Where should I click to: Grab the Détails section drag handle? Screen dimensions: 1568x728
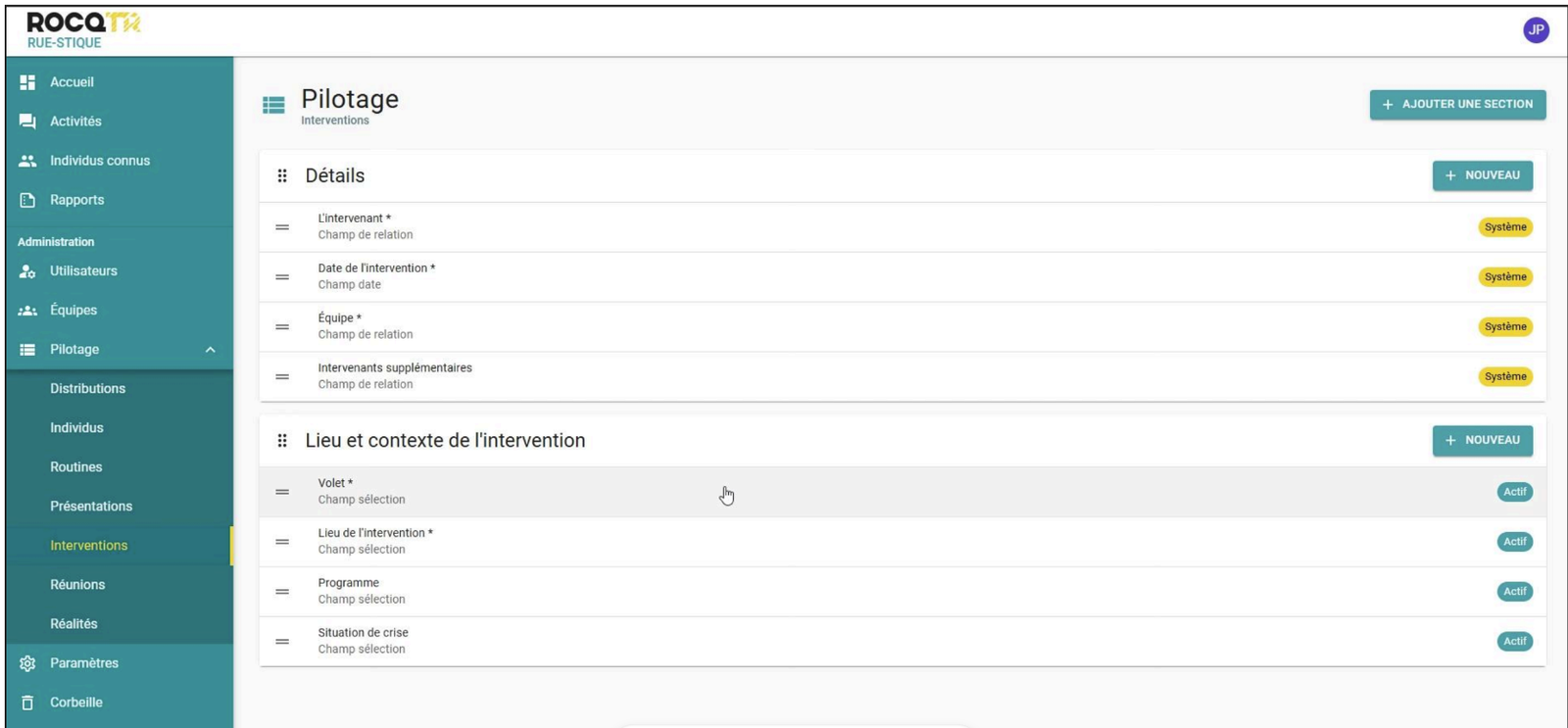pyautogui.click(x=282, y=175)
